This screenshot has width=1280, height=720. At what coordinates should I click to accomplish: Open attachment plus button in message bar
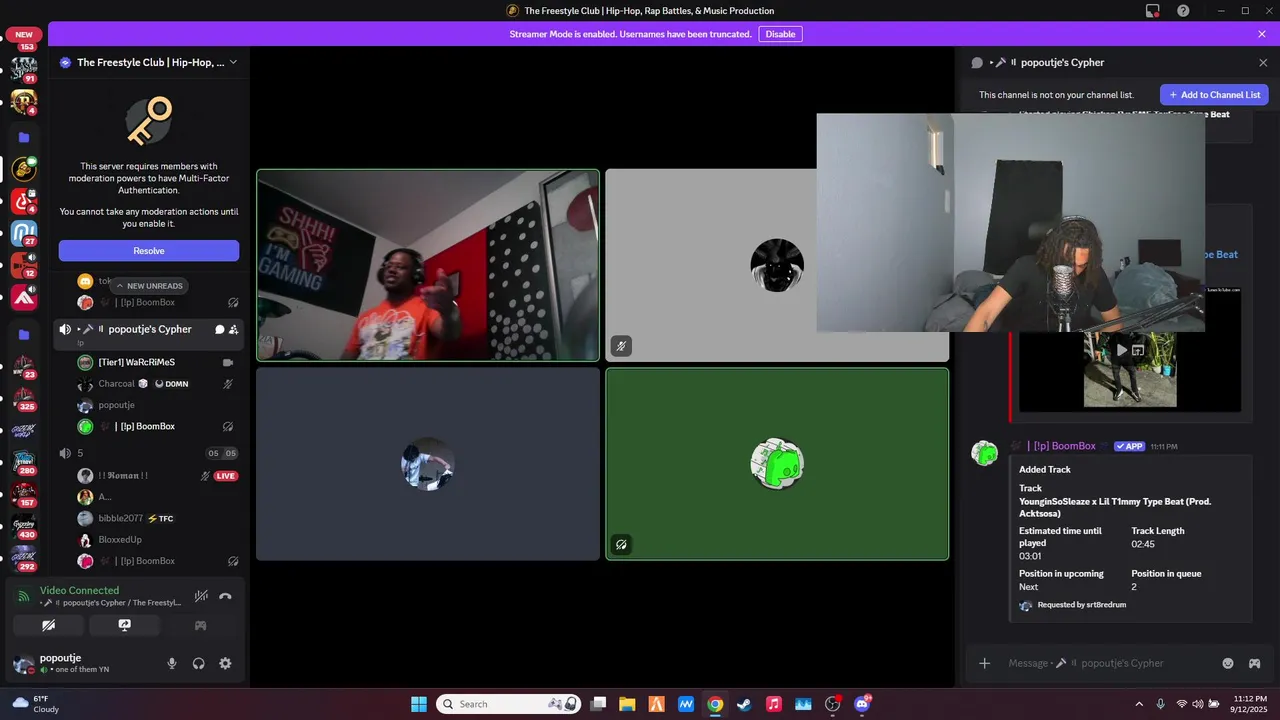[984, 663]
